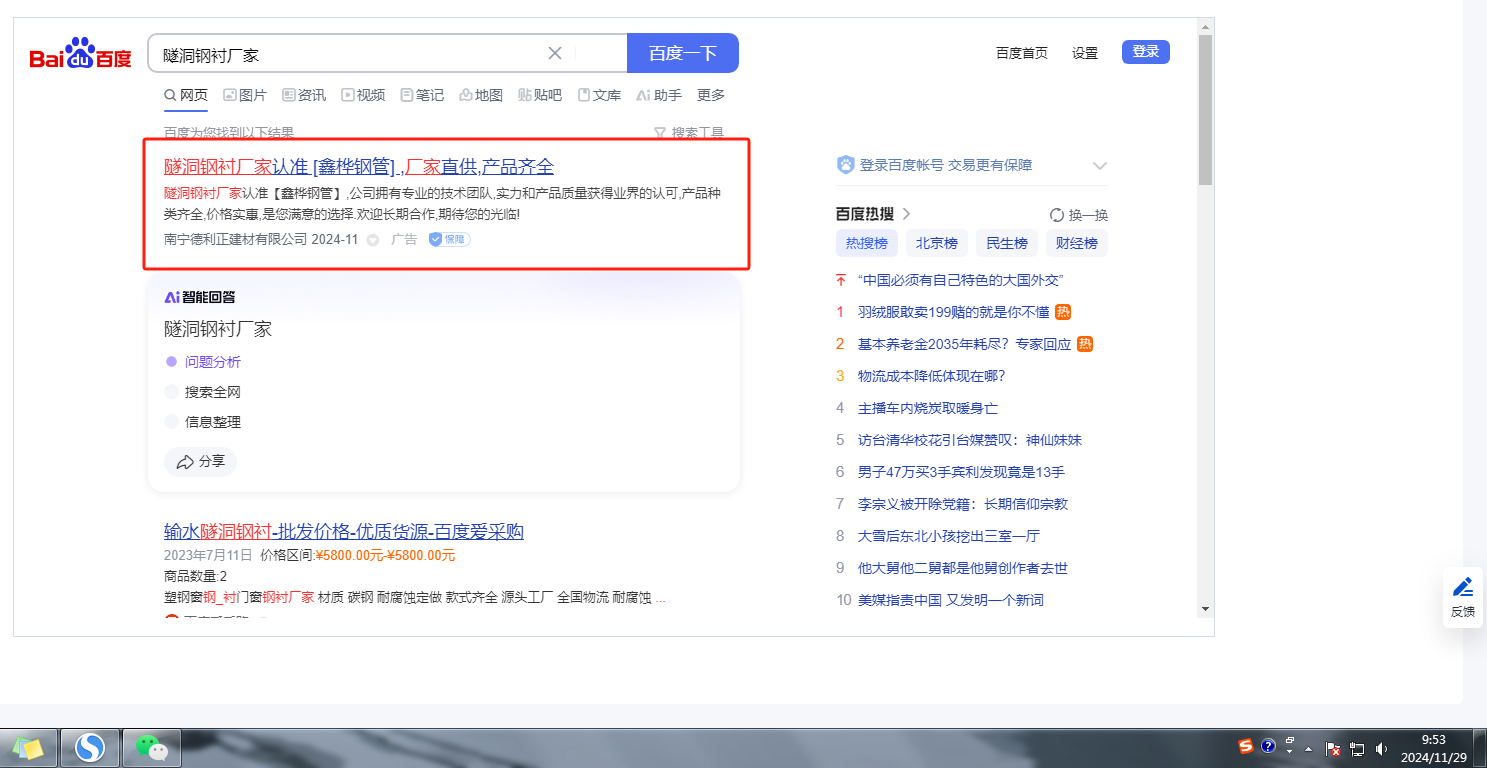1487x768 pixels.
Task: Refresh hot searches with 换一换
Action: (x=1079, y=215)
